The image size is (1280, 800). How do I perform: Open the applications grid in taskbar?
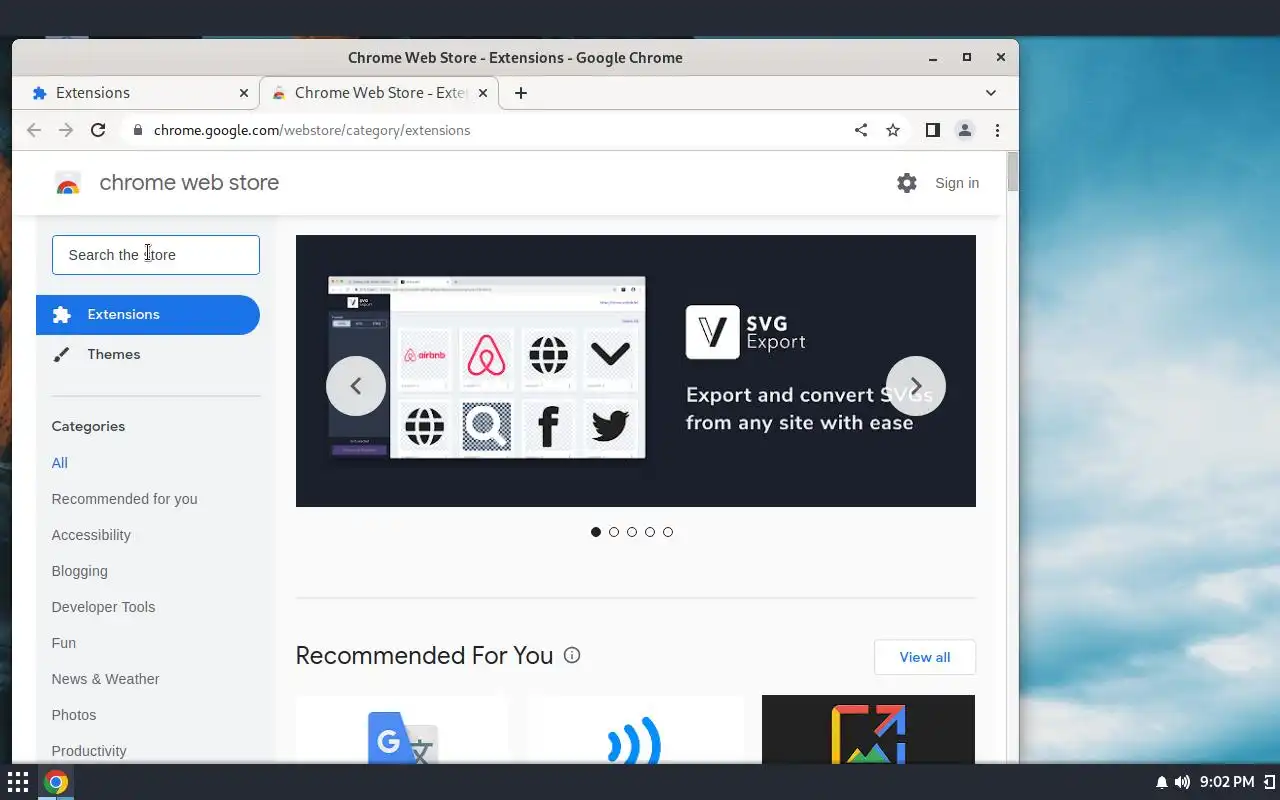coord(18,782)
